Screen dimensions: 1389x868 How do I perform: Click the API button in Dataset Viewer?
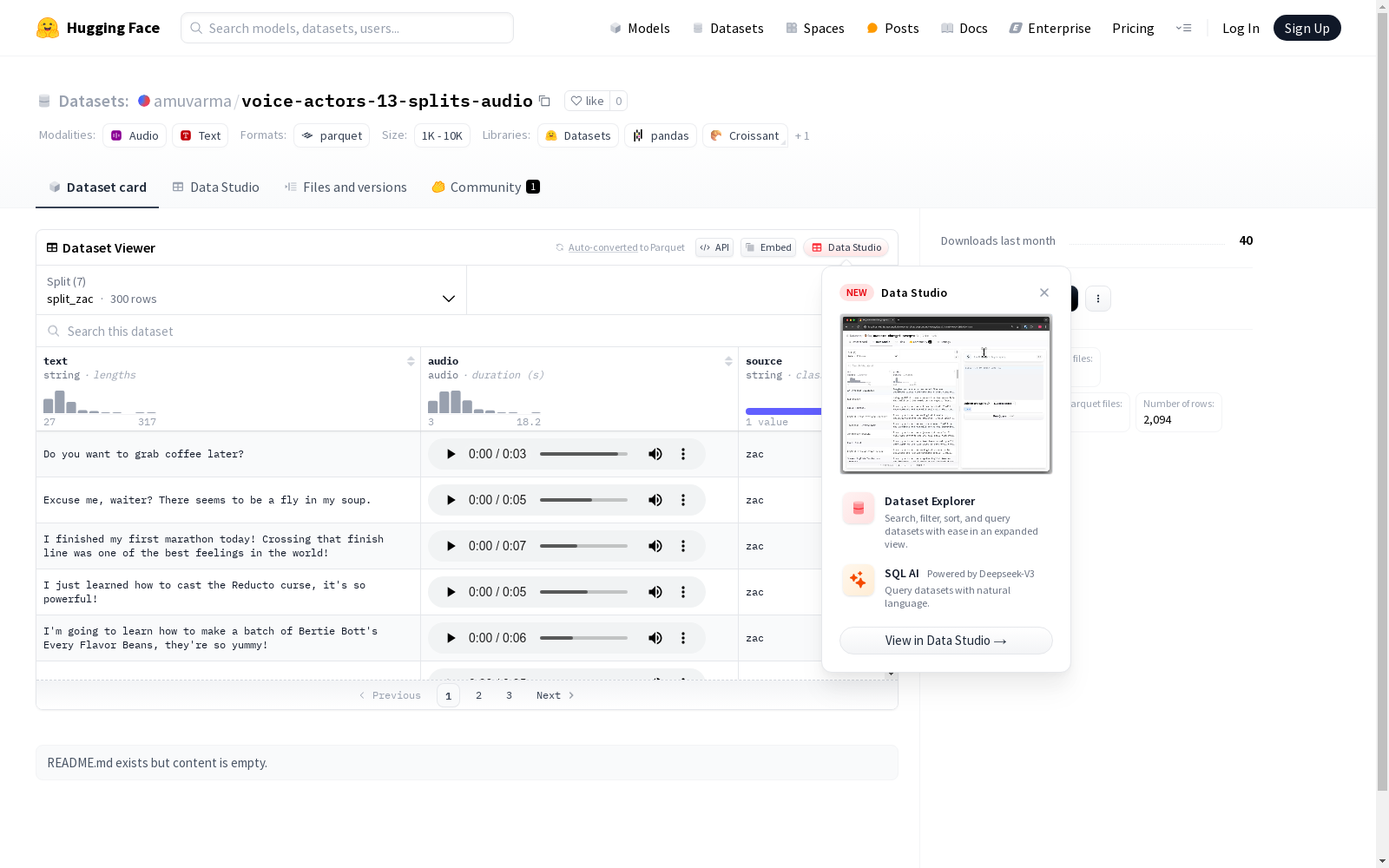pyautogui.click(x=714, y=247)
